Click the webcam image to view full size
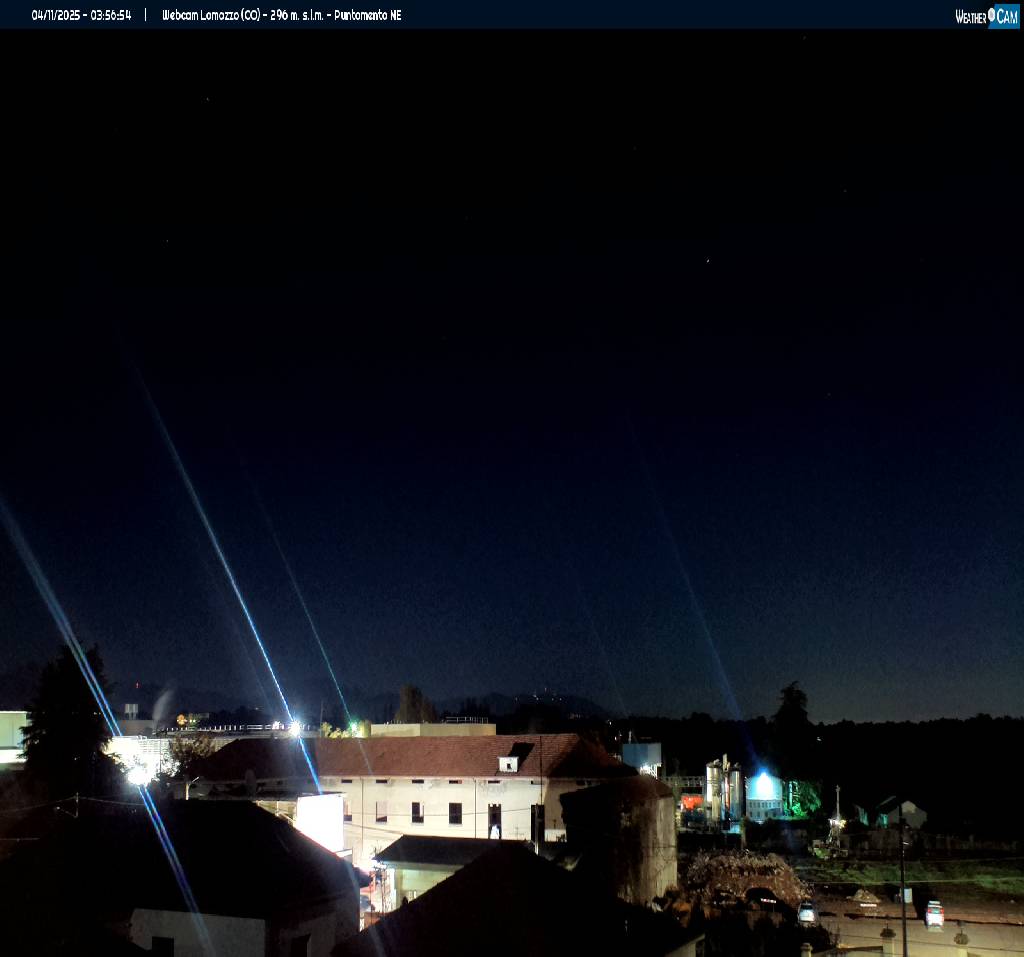The height and width of the screenshot is (957, 1024). [512, 490]
